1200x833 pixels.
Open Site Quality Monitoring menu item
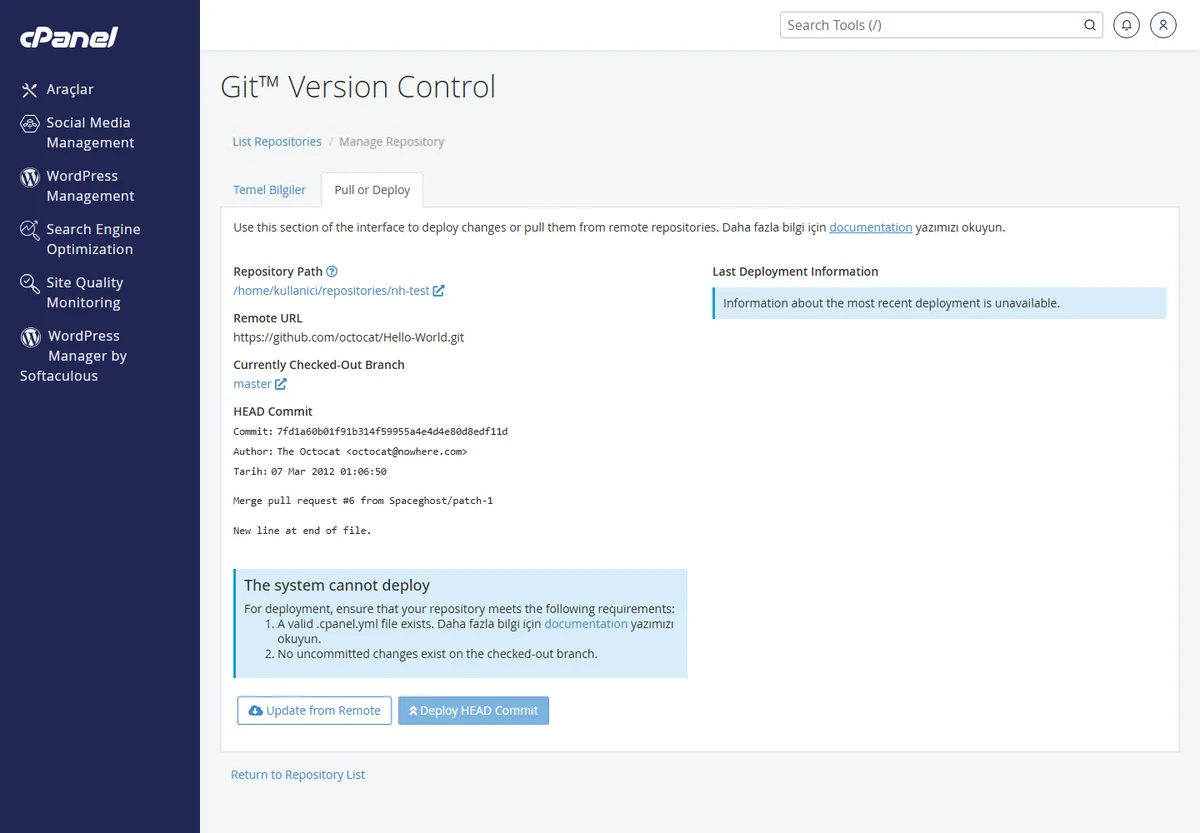coord(85,292)
